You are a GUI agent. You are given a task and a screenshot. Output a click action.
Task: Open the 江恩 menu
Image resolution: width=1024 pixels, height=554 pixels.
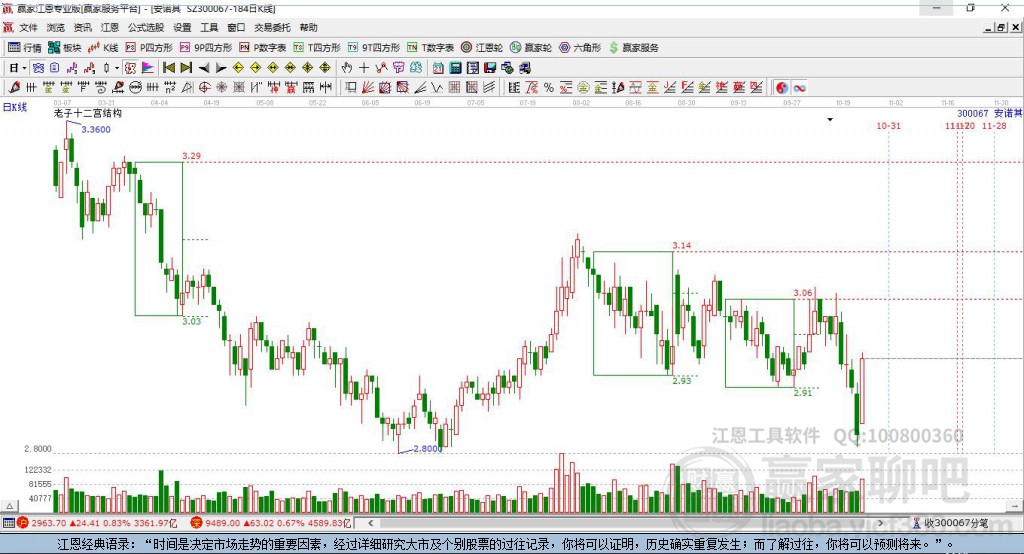click(x=110, y=27)
